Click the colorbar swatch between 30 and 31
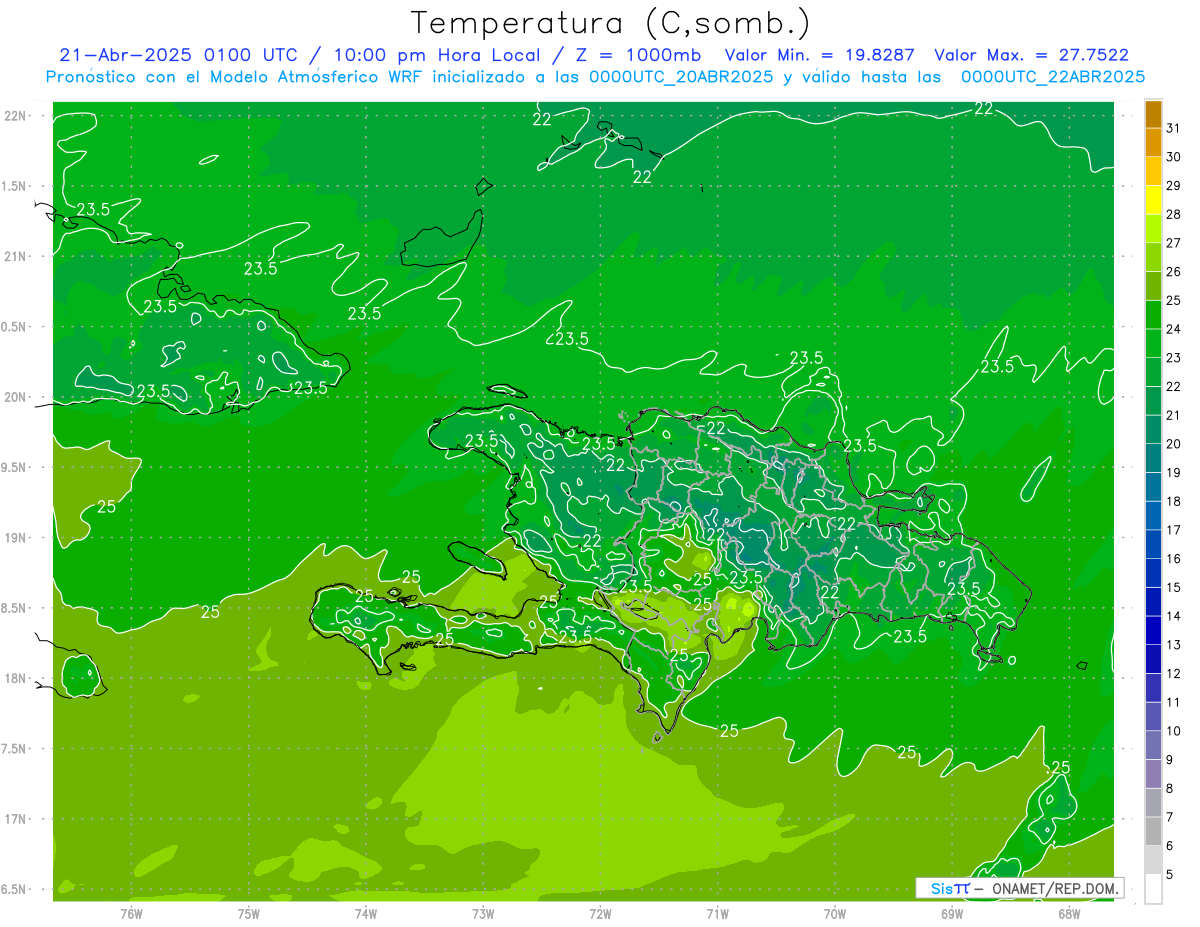1200x927 pixels. (1153, 142)
